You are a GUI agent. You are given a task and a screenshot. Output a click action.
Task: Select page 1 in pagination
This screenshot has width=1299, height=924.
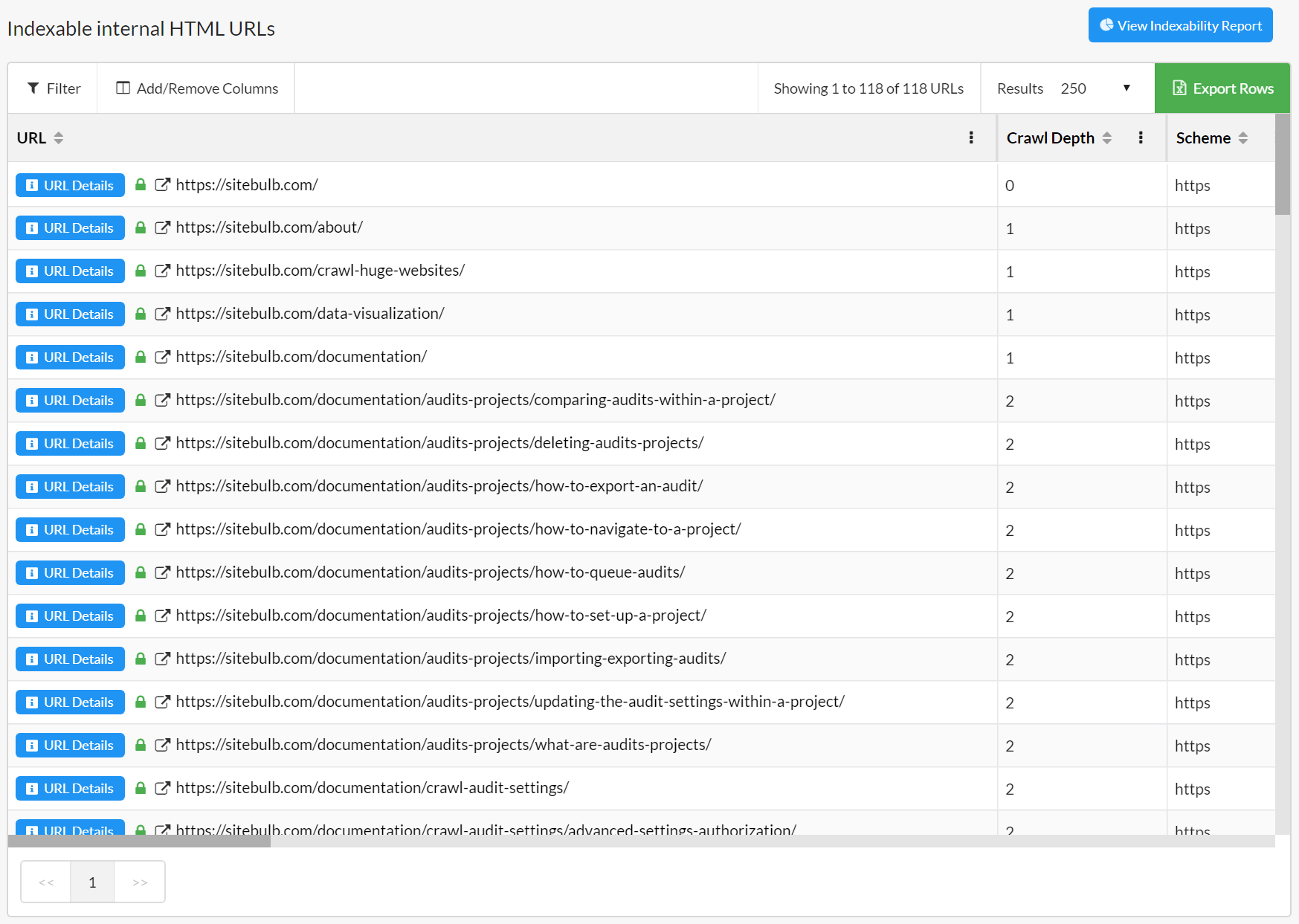[x=92, y=882]
